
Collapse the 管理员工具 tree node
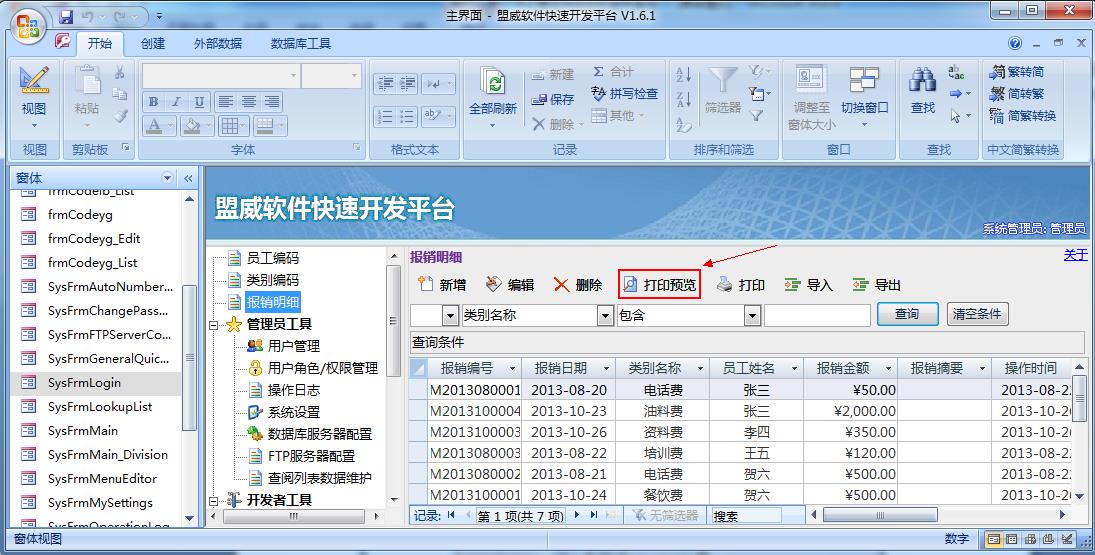(214, 325)
